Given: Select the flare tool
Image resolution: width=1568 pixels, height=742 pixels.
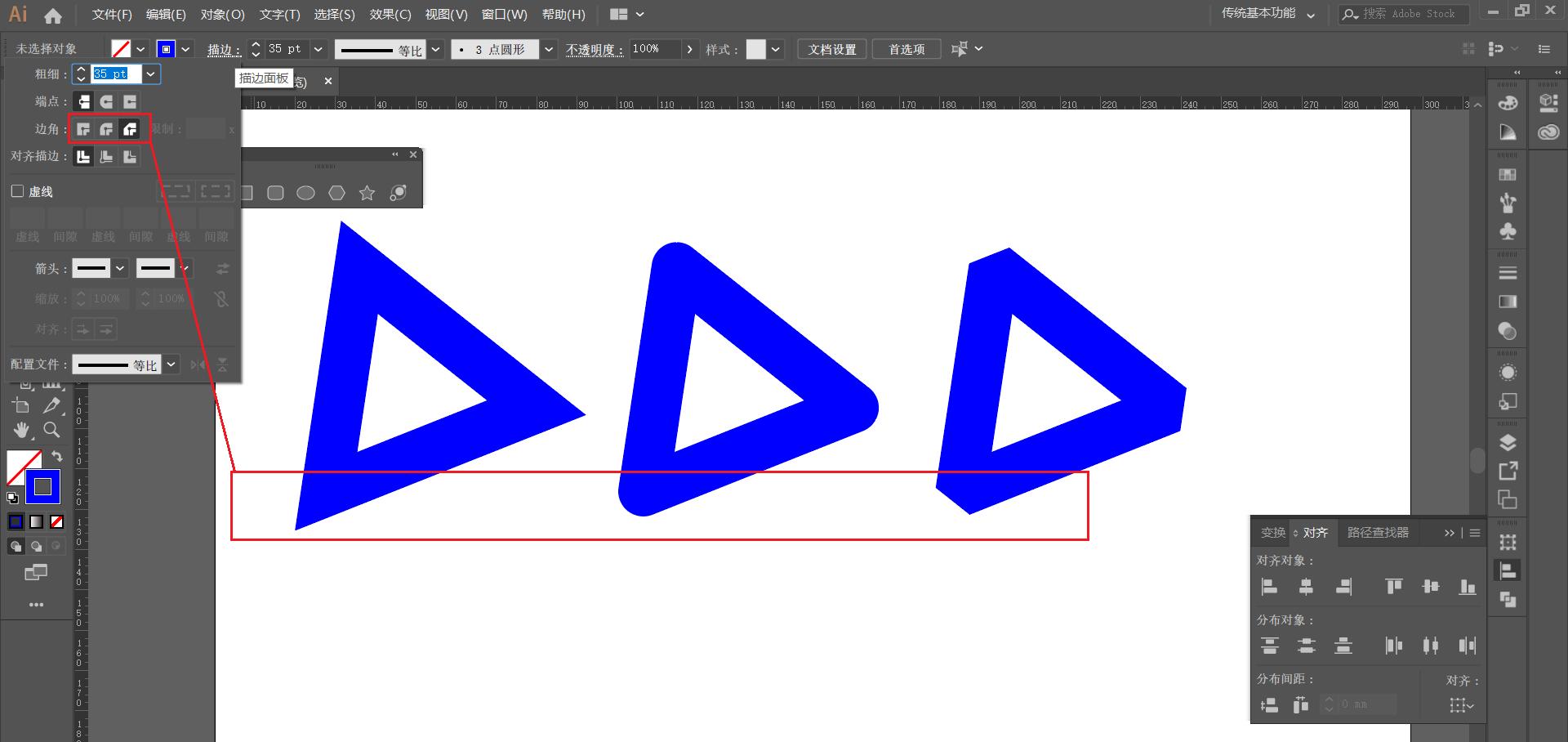Looking at the screenshot, I should tap(398, 193).
